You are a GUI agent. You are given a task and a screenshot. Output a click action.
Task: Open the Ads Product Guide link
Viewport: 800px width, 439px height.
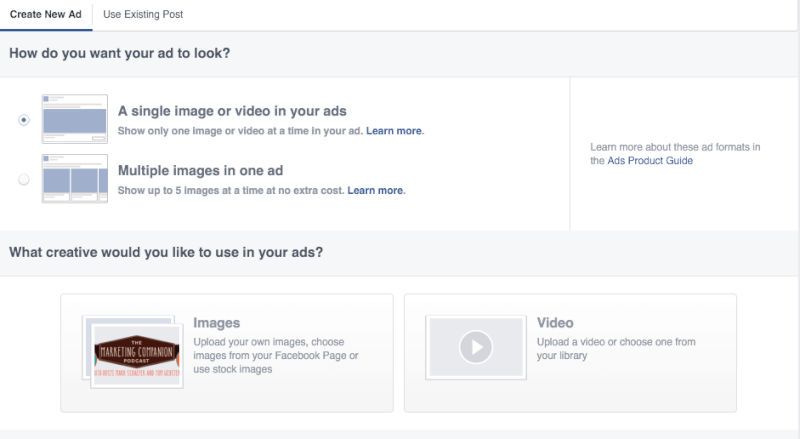tap(650, 161)
